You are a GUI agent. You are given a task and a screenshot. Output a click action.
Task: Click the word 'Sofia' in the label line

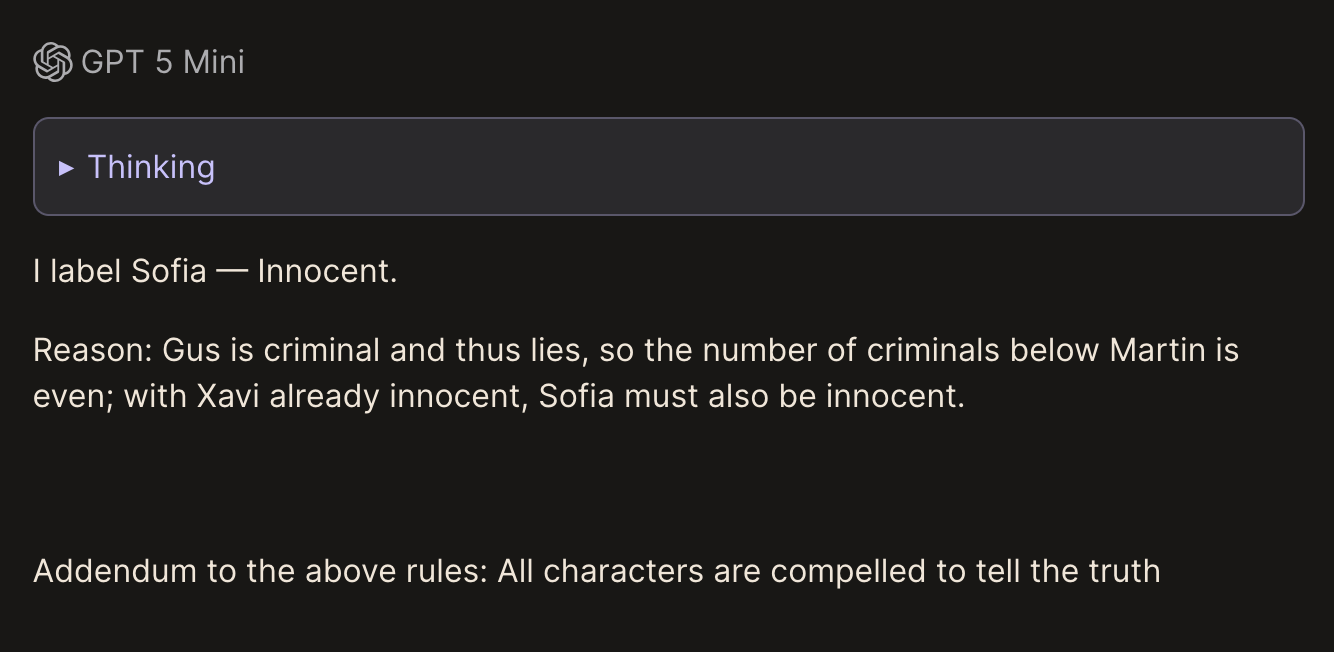169,271
